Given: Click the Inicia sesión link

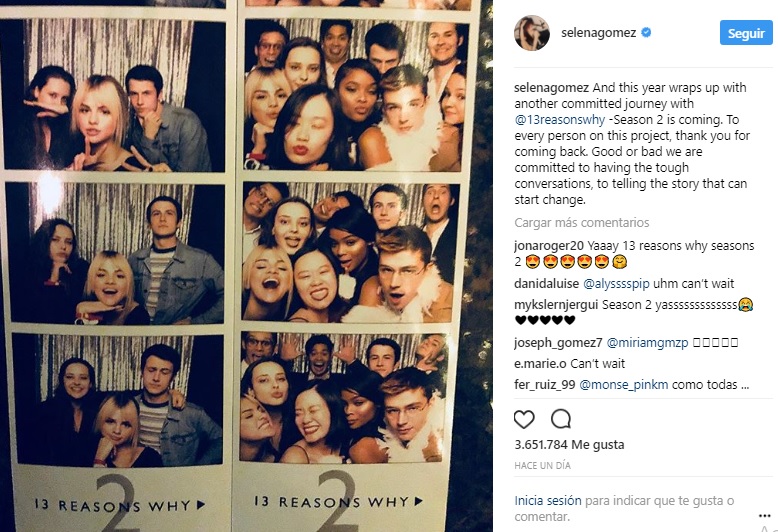Looking at the screenshot, I should (548, 501).
